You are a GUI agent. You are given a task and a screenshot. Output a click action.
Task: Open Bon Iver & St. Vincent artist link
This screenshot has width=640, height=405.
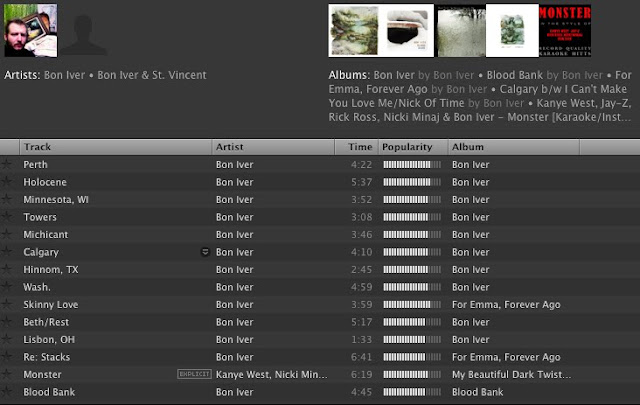(152, 75)
